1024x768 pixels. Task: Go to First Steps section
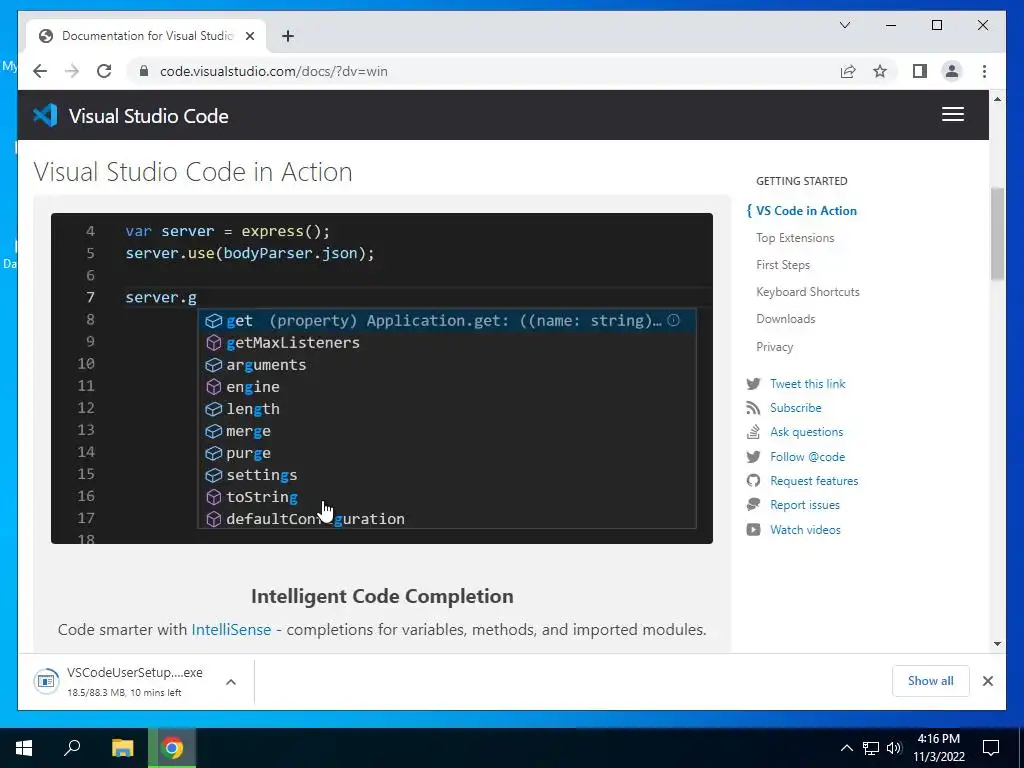click(x=783, y=265)
